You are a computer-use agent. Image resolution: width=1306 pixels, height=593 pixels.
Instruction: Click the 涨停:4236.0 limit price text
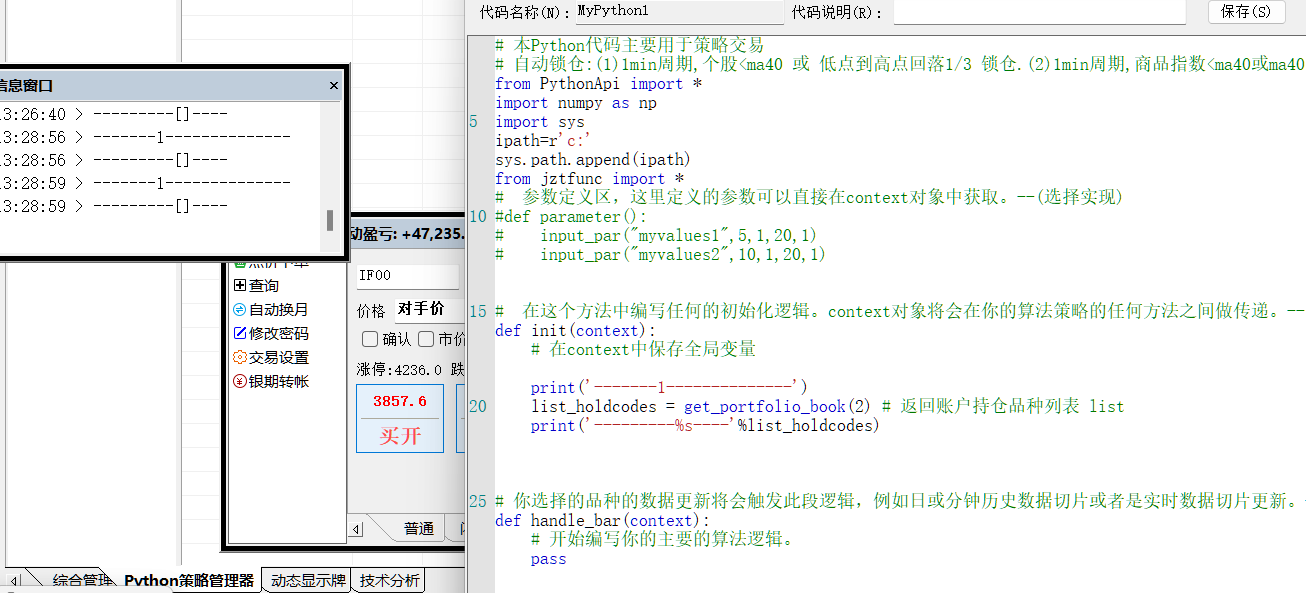(400, 369)
